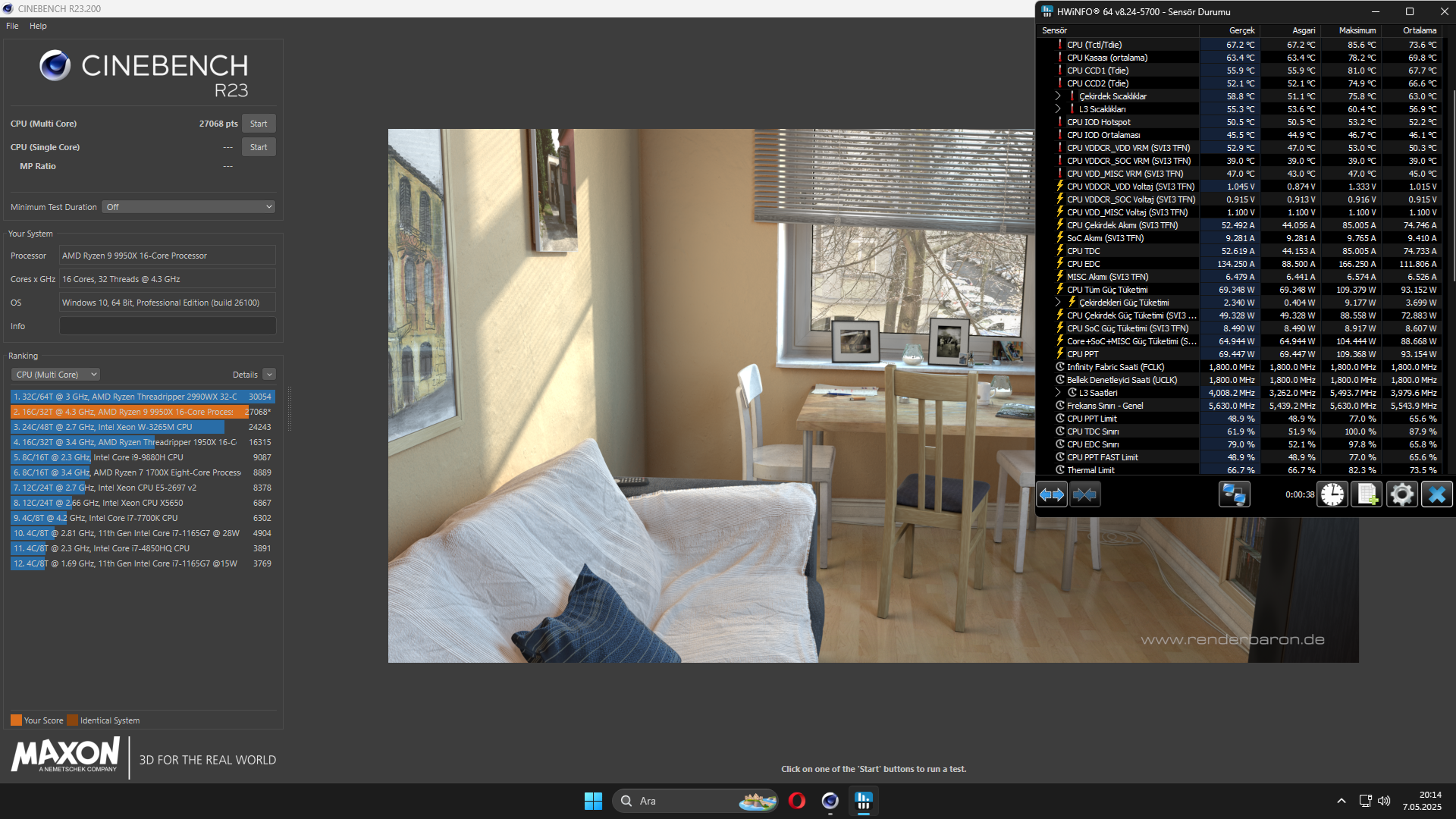Reset sensor min/max with clock icon
The height and width of the screenshot is (819, 1456).
1332,494
